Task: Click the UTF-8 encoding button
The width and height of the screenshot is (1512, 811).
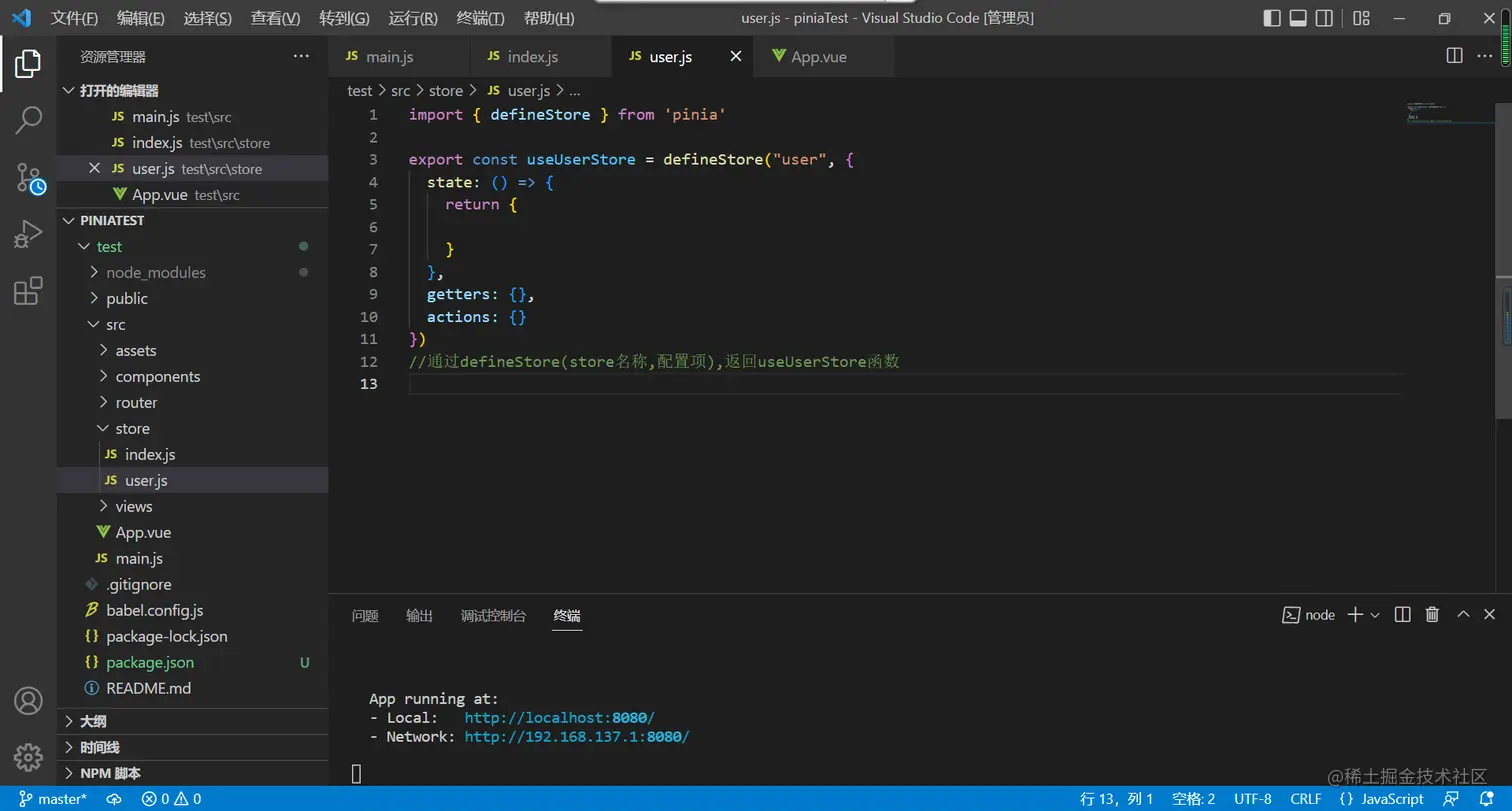Action: pos(1253,799)
